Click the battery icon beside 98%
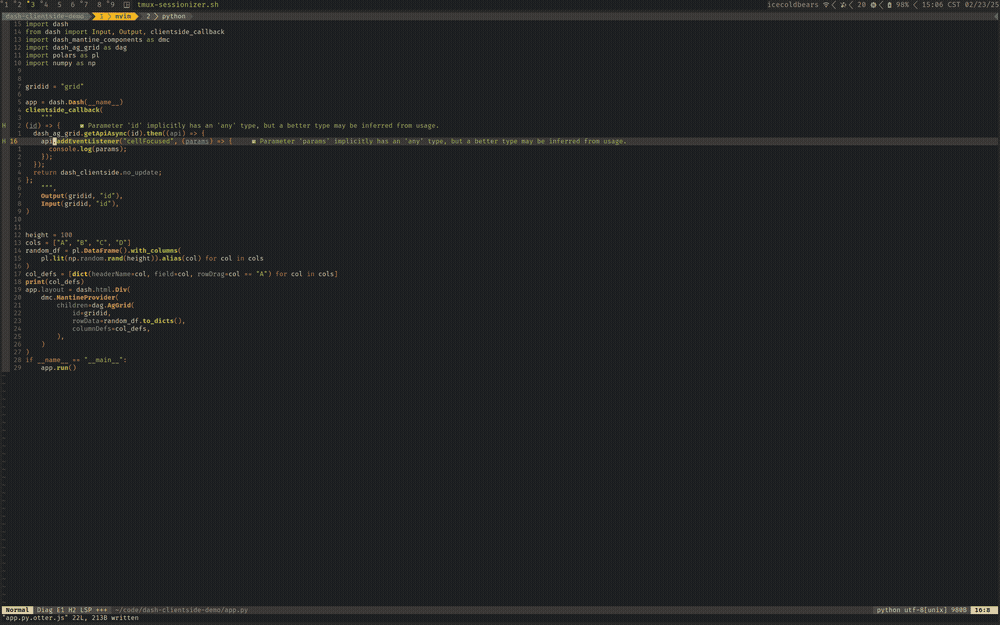The image size is (1000, 625). click(x=889, y=4)
